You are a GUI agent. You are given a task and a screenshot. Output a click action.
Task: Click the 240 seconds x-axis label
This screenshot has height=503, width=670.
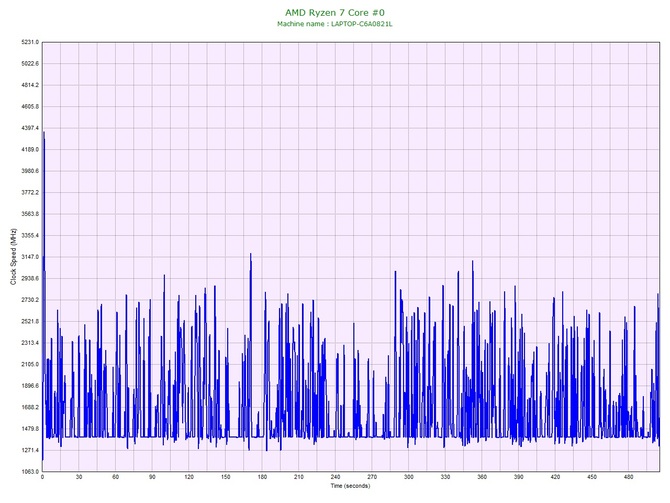click(x=335, y=477)
